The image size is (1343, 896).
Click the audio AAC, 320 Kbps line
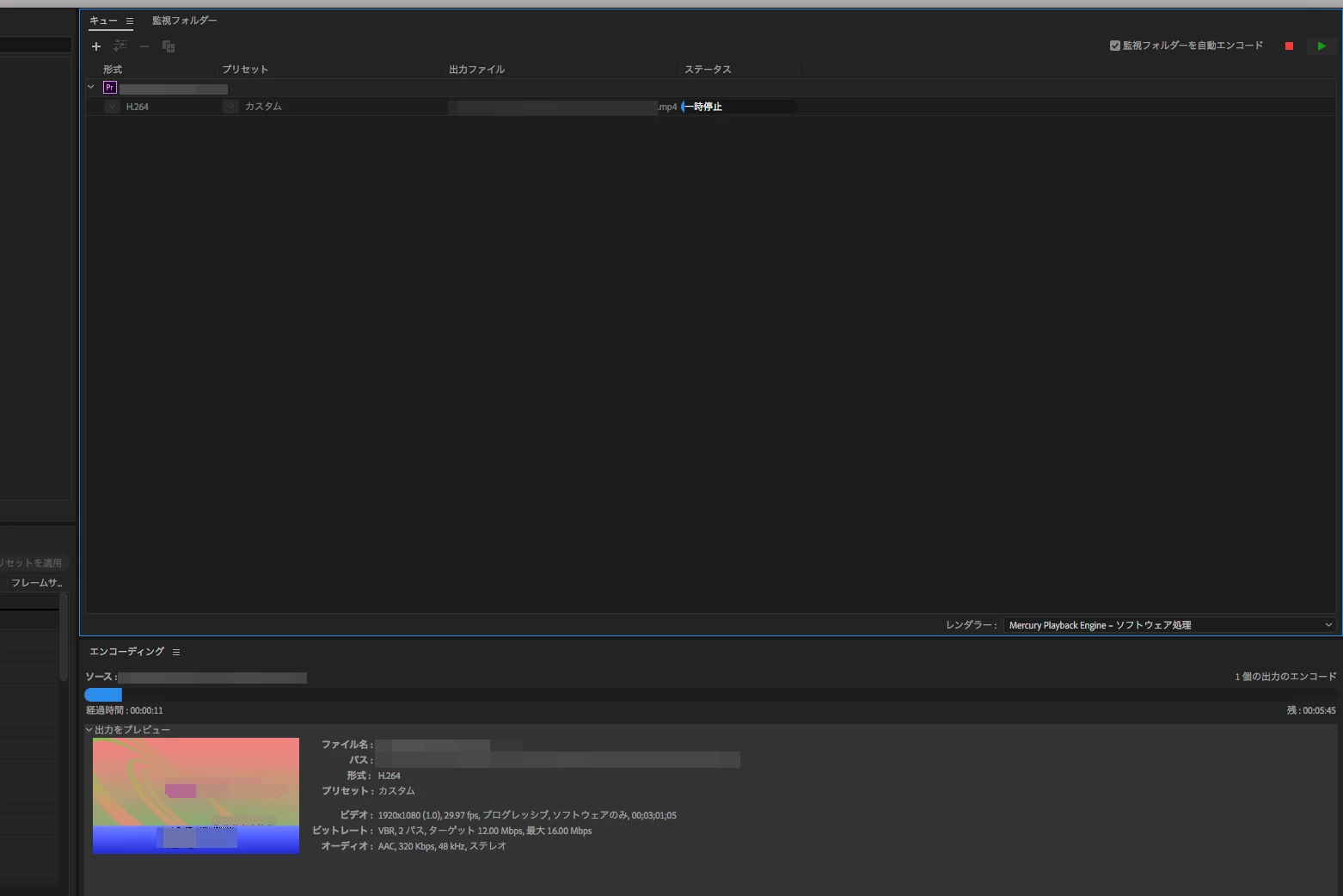tap(442, 846)
